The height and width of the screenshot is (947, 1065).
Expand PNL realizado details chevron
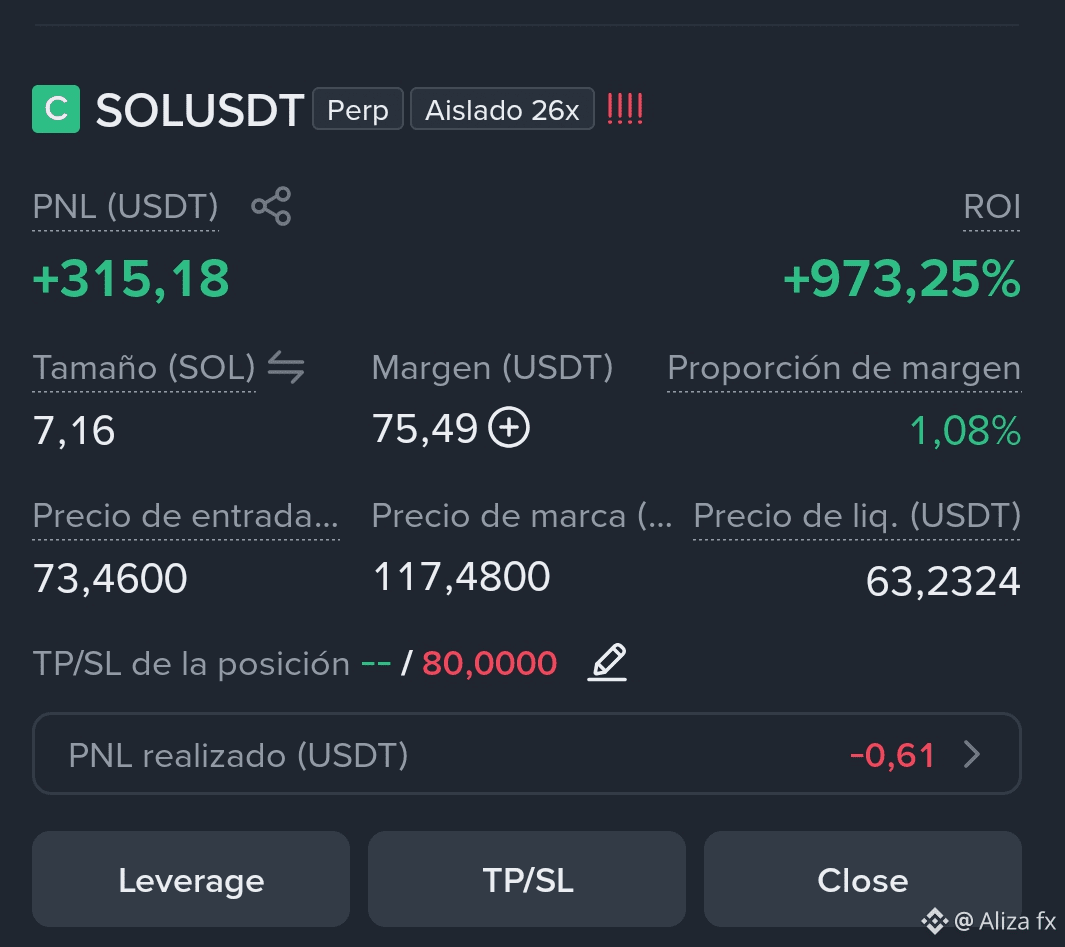pyautogui.click(x=973, y=754)
